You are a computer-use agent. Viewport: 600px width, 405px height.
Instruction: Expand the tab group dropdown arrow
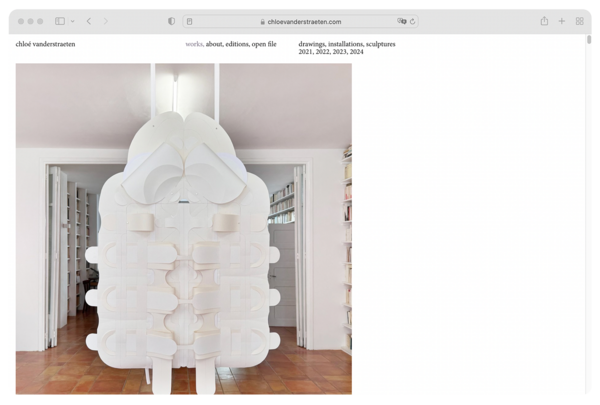72,21
